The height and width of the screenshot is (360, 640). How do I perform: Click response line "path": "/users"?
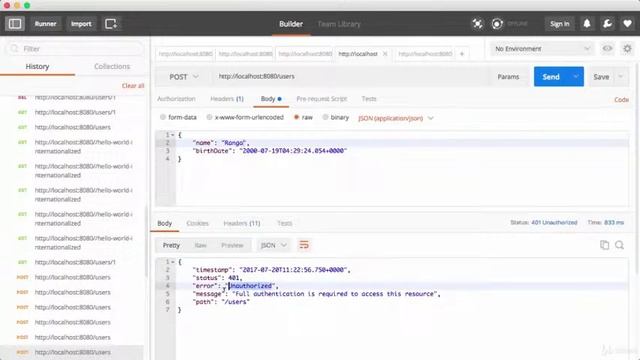click(x=221, y=302)
